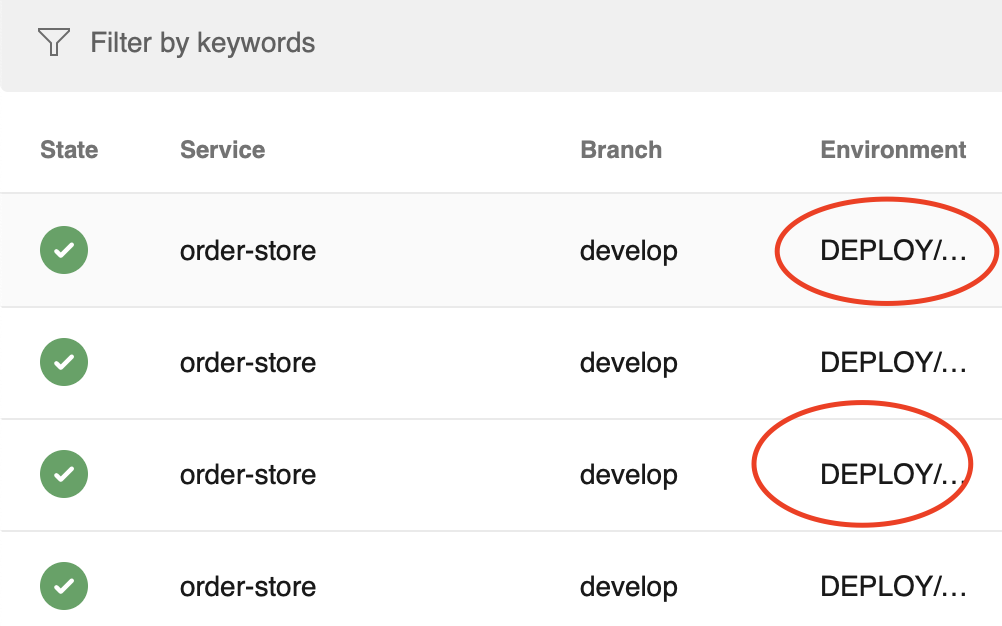Sort by the State column header

[x=68, y=150]
